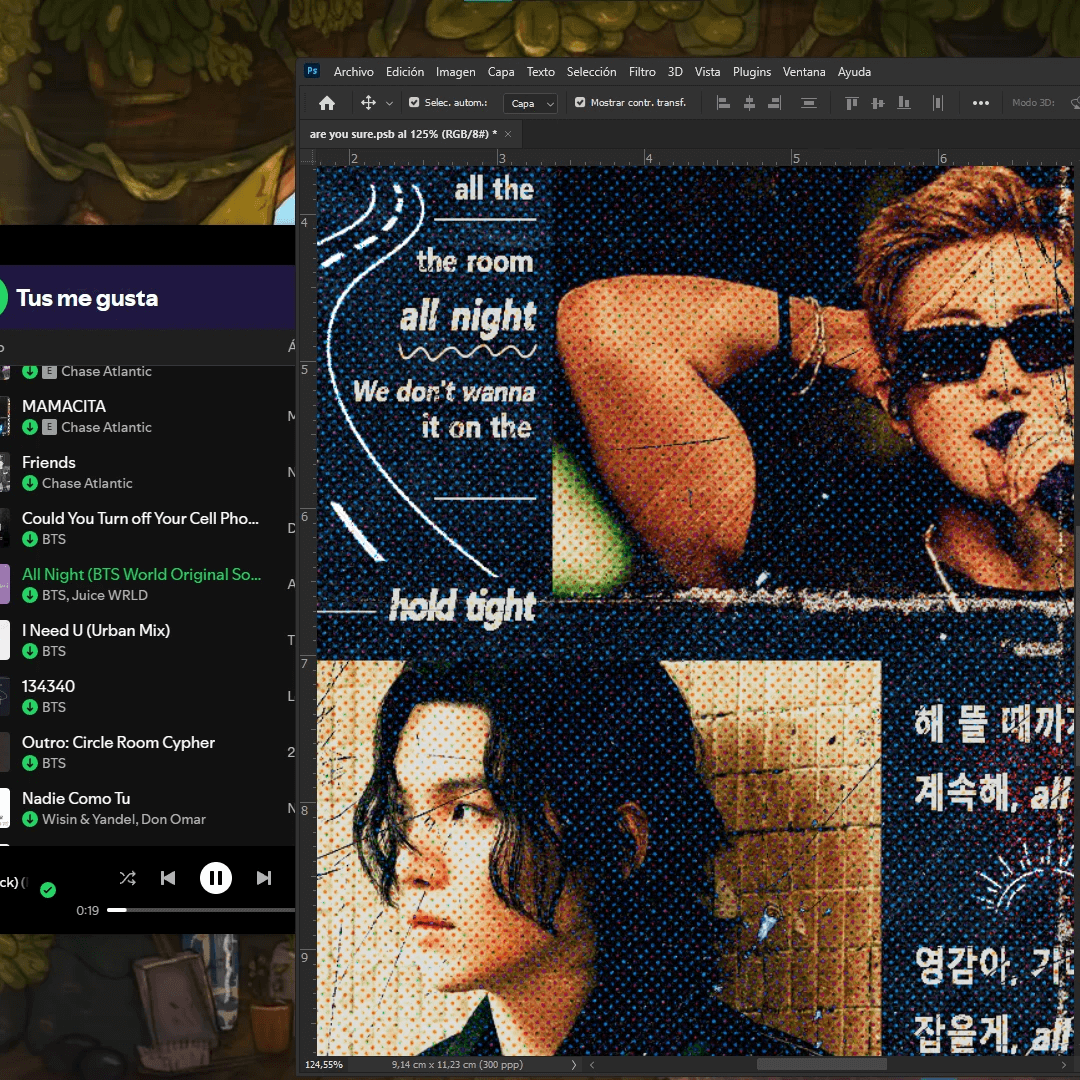Viewport: 1080px width, 1080px height.
Task: Click All Night album thumbnail in list
Action: (x=5, y=584)
